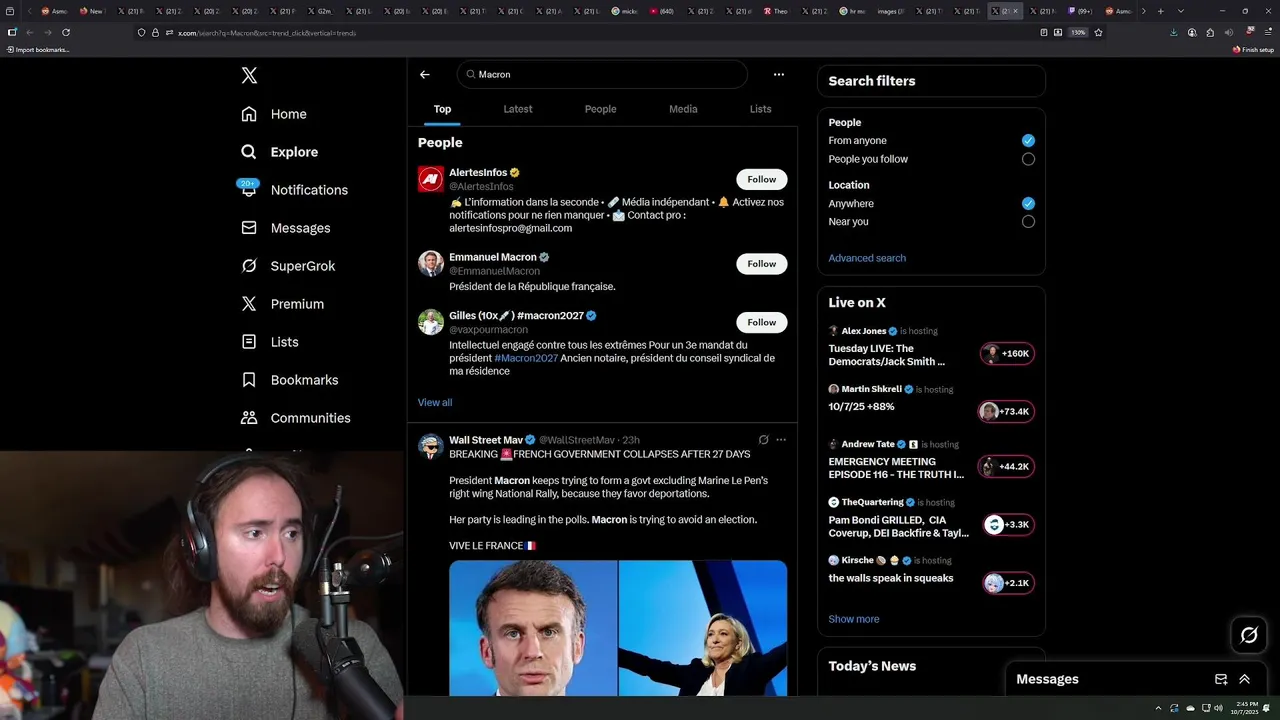Viewport: 1280px width, 720px height.
Task: Select the Near you location option
Action: point(1028,222)
